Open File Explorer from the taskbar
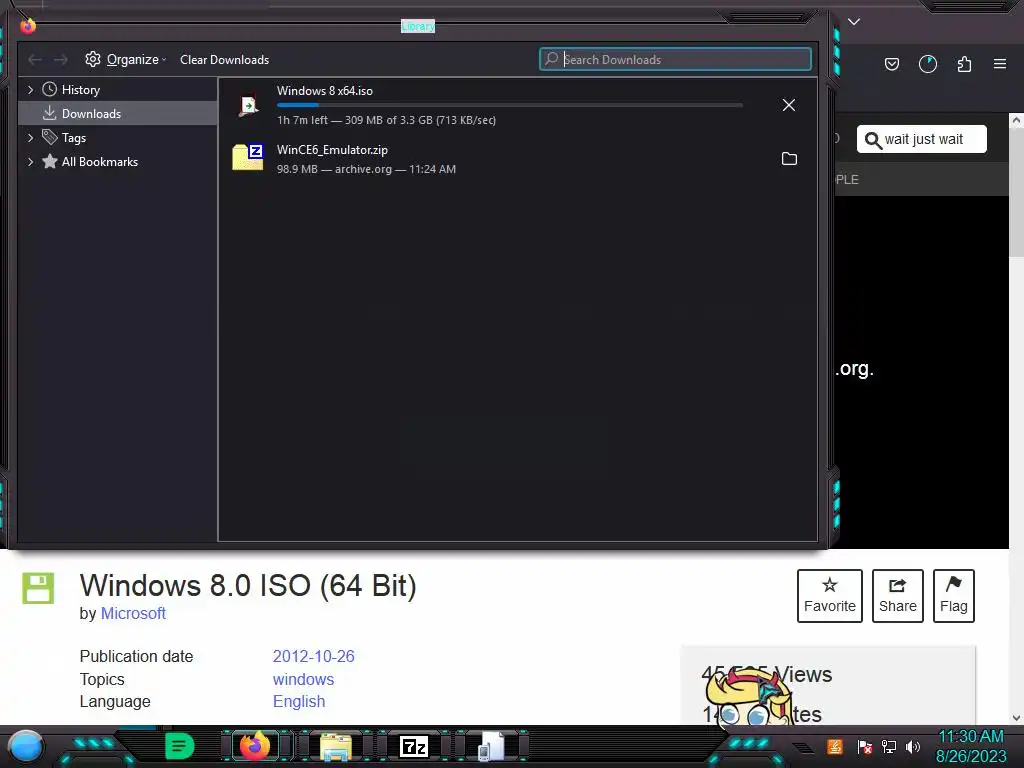 point(336,746)
